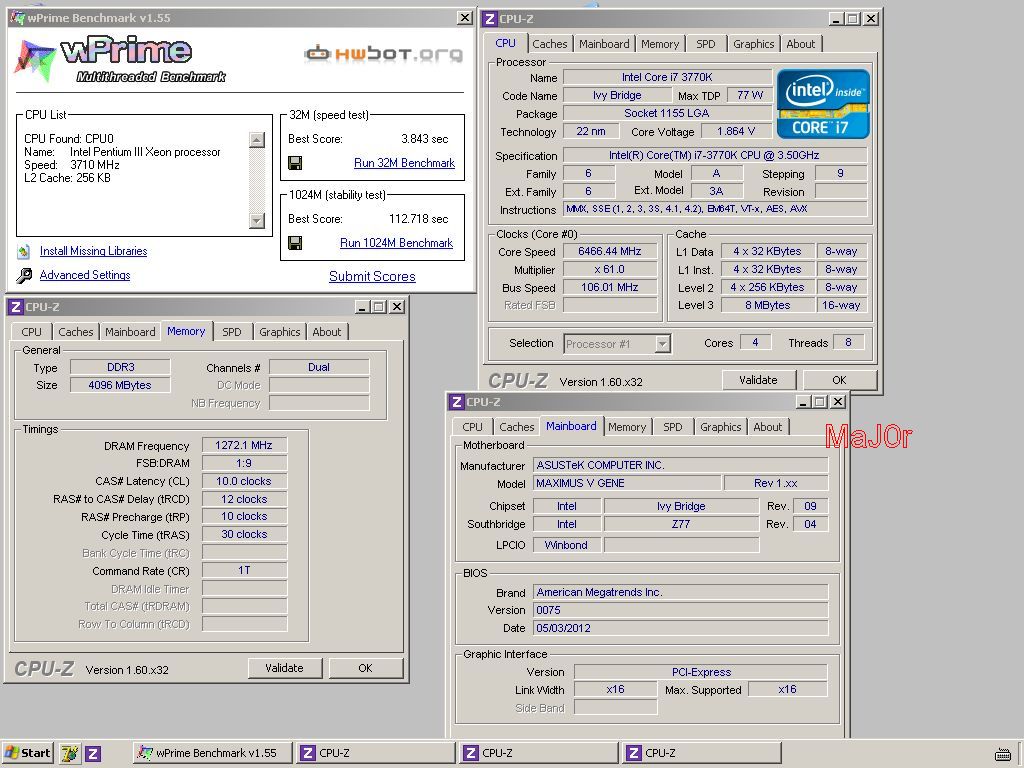Click 1024M Best Score 112.718 sec

pos(419,219)
